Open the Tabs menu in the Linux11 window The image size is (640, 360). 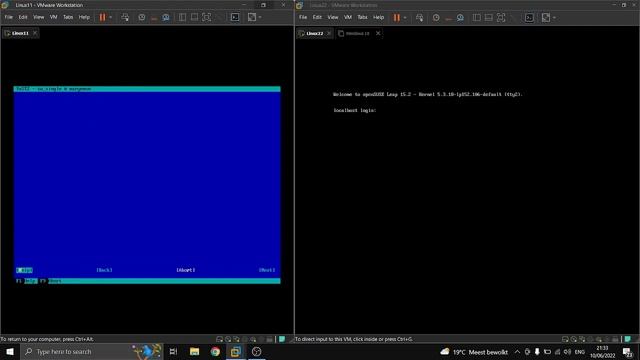click(x=68, y=17)
